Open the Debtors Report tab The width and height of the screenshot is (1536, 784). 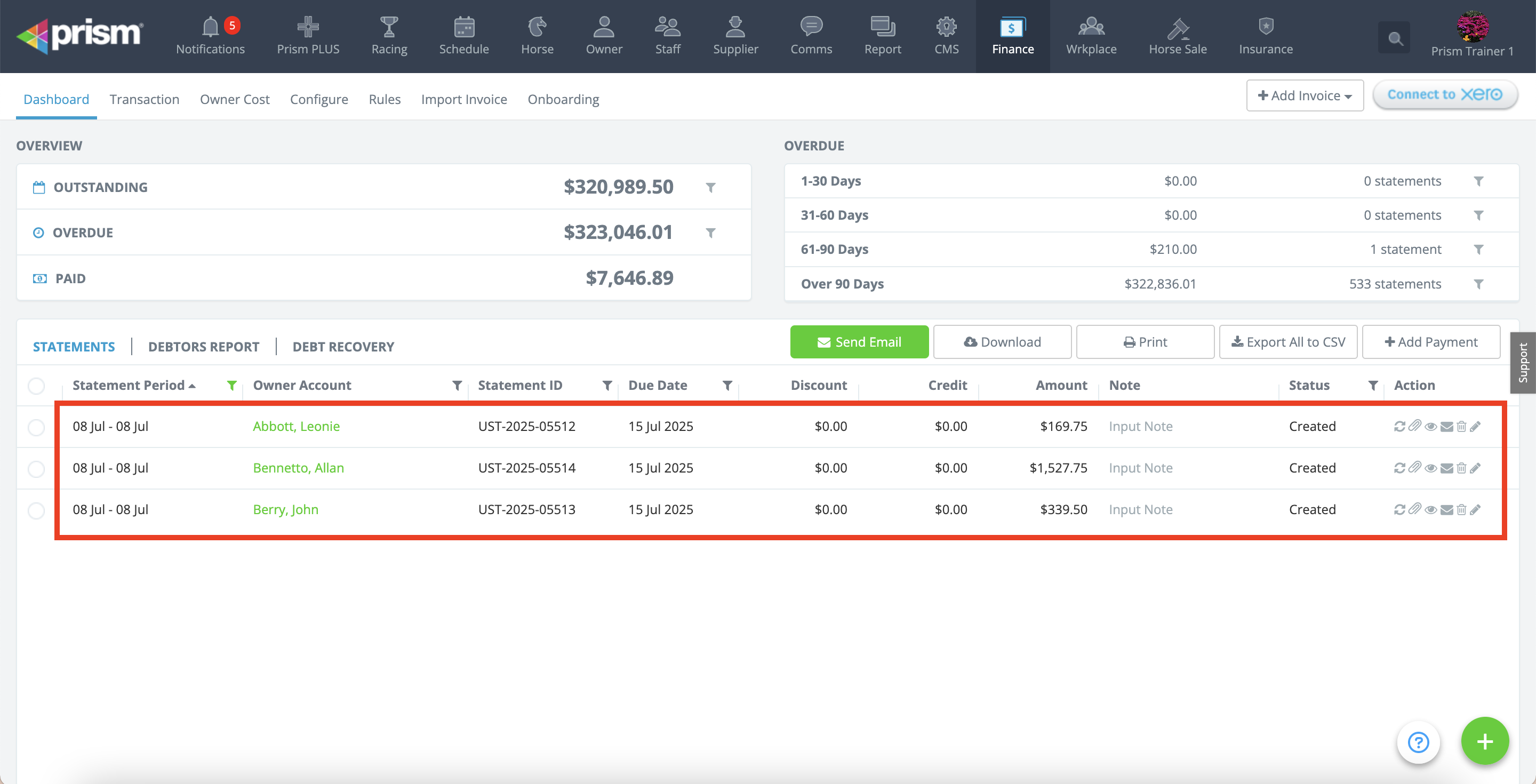point(203,346)
